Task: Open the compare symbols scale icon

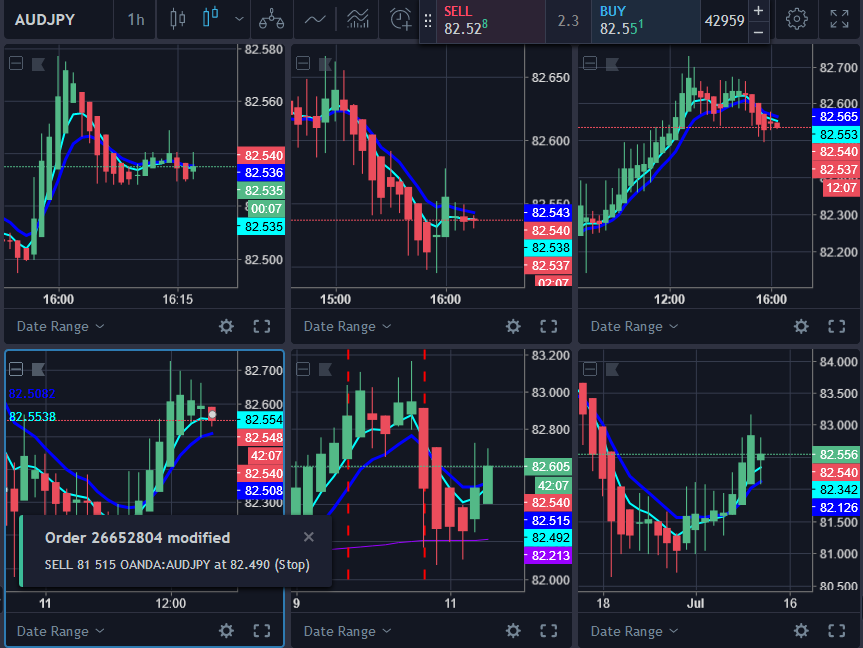Action: click(x=269, y=19)
